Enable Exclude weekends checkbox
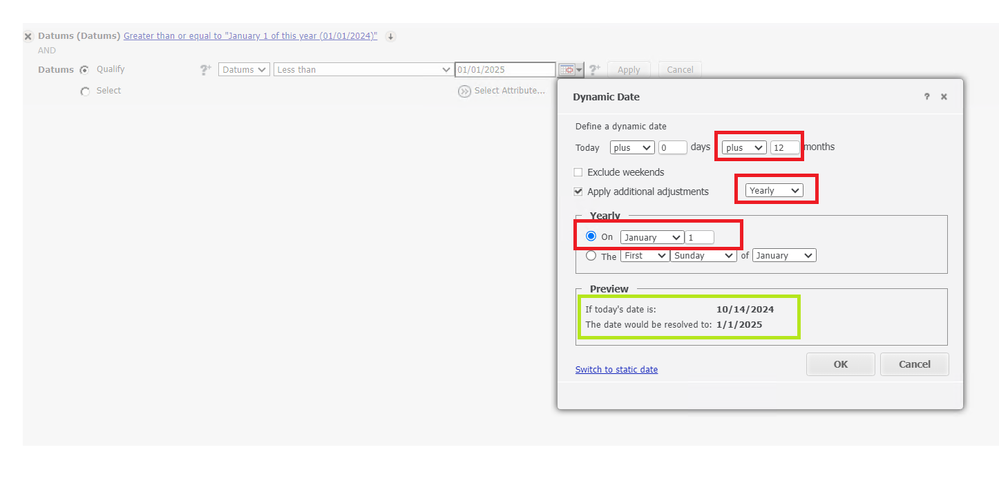This screenshot has height=484, width=999. pyautogui.click(x=578, y=172)
